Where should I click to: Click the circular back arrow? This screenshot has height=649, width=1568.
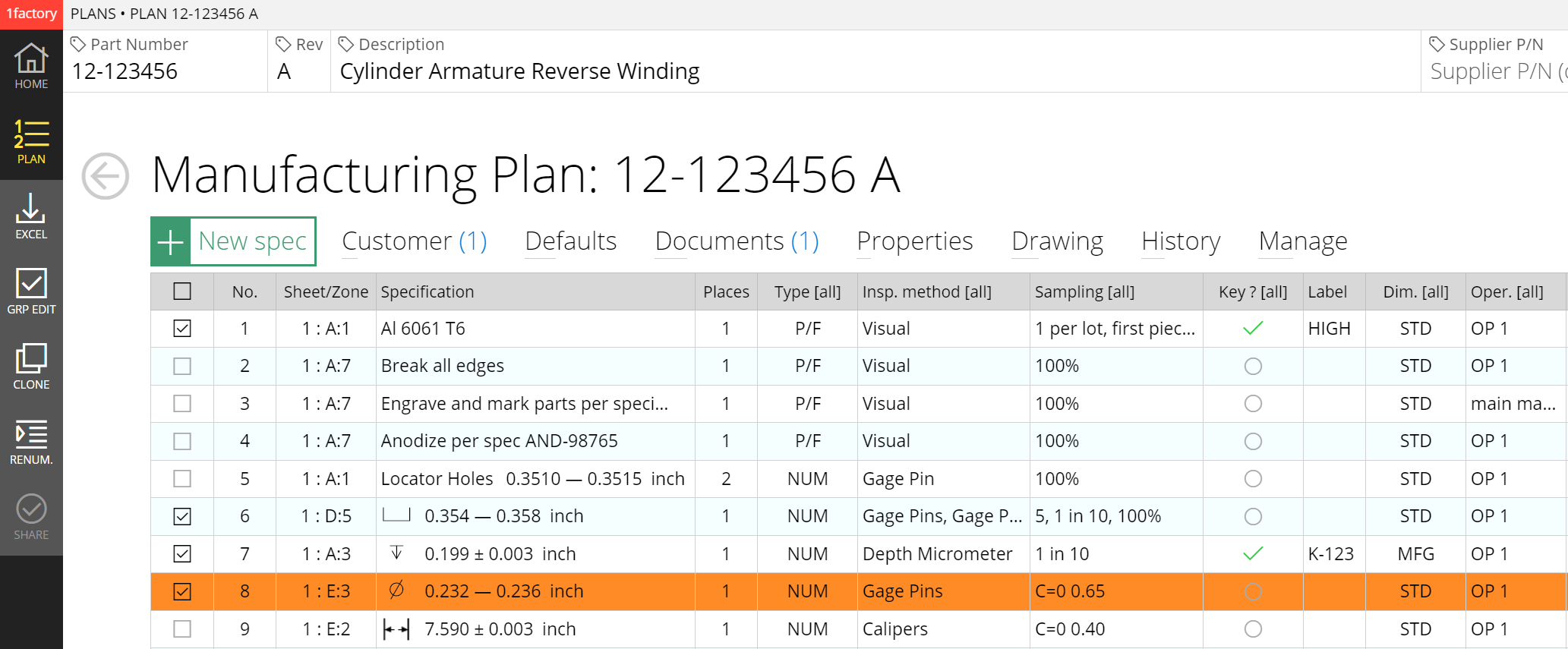(x=105, y=176)
